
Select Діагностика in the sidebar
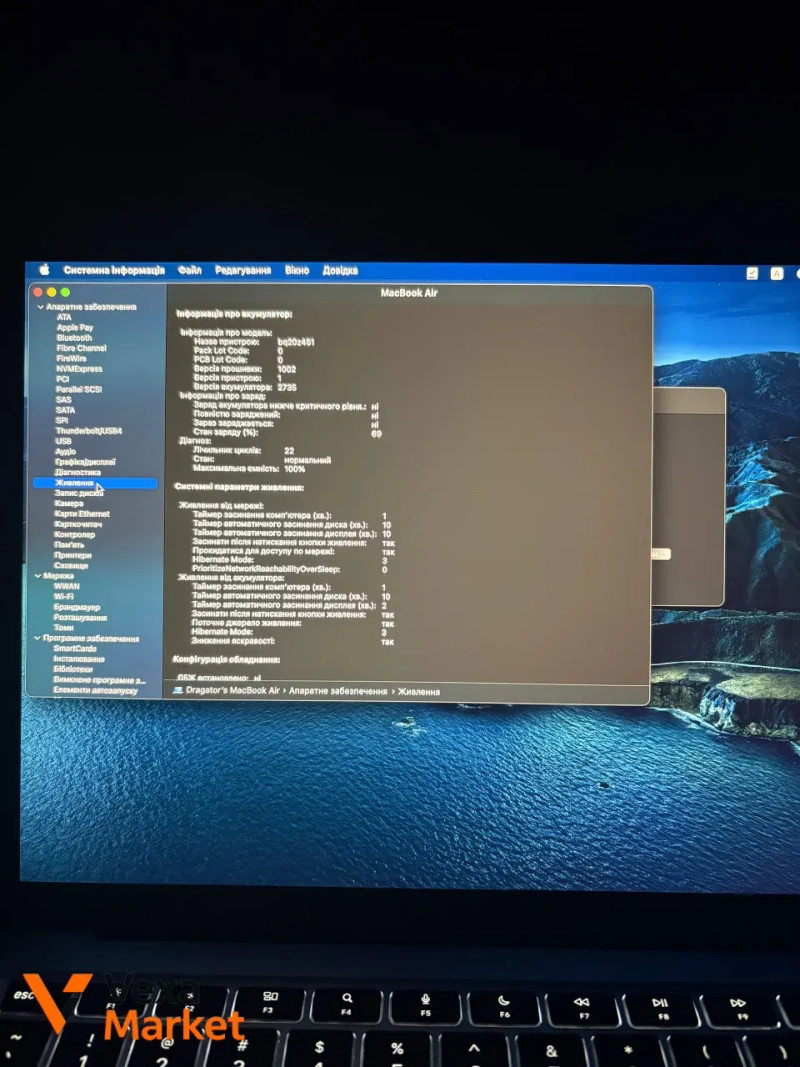[x=78, y=472]
